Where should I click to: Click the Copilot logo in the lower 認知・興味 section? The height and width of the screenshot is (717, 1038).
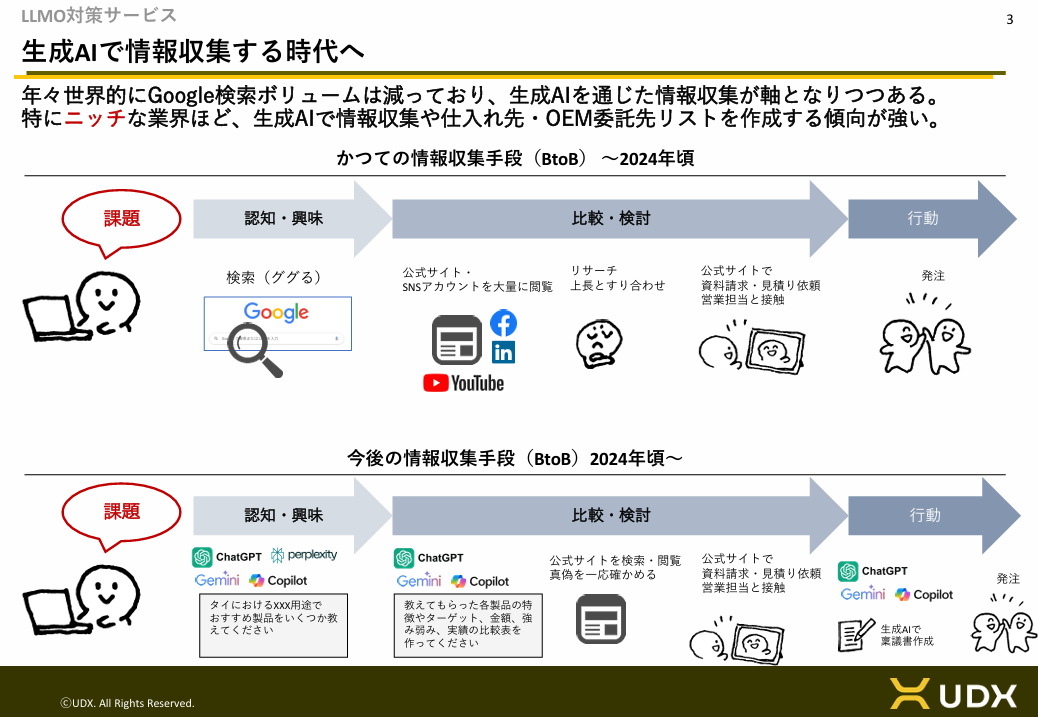278,580
